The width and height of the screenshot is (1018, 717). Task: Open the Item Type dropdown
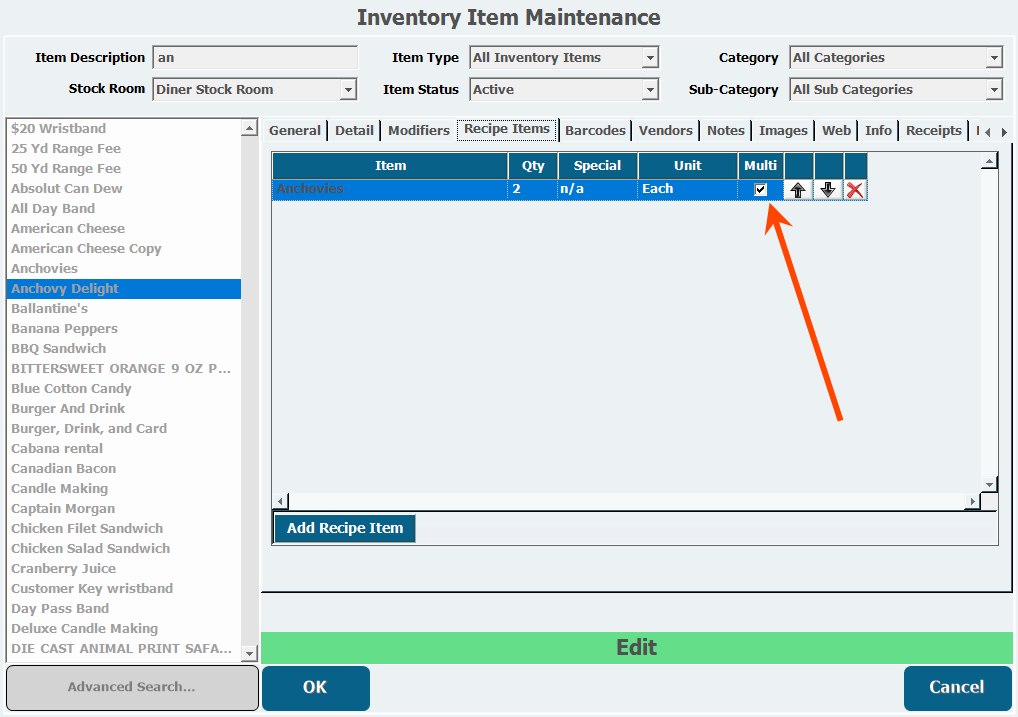tap(650, 58)
